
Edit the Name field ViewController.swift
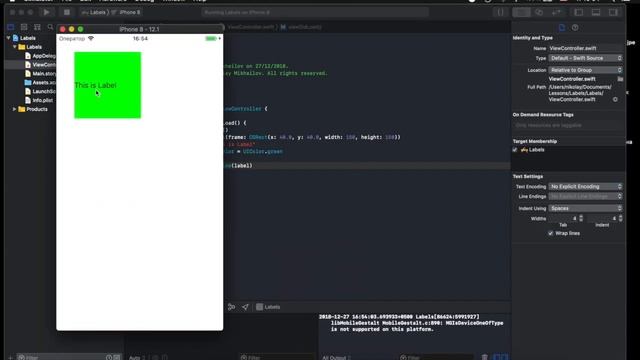point(585,48)
